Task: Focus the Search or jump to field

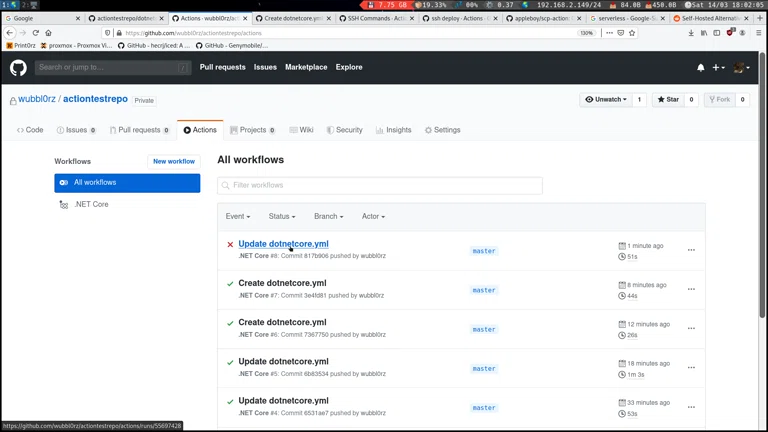Action: 112,68
